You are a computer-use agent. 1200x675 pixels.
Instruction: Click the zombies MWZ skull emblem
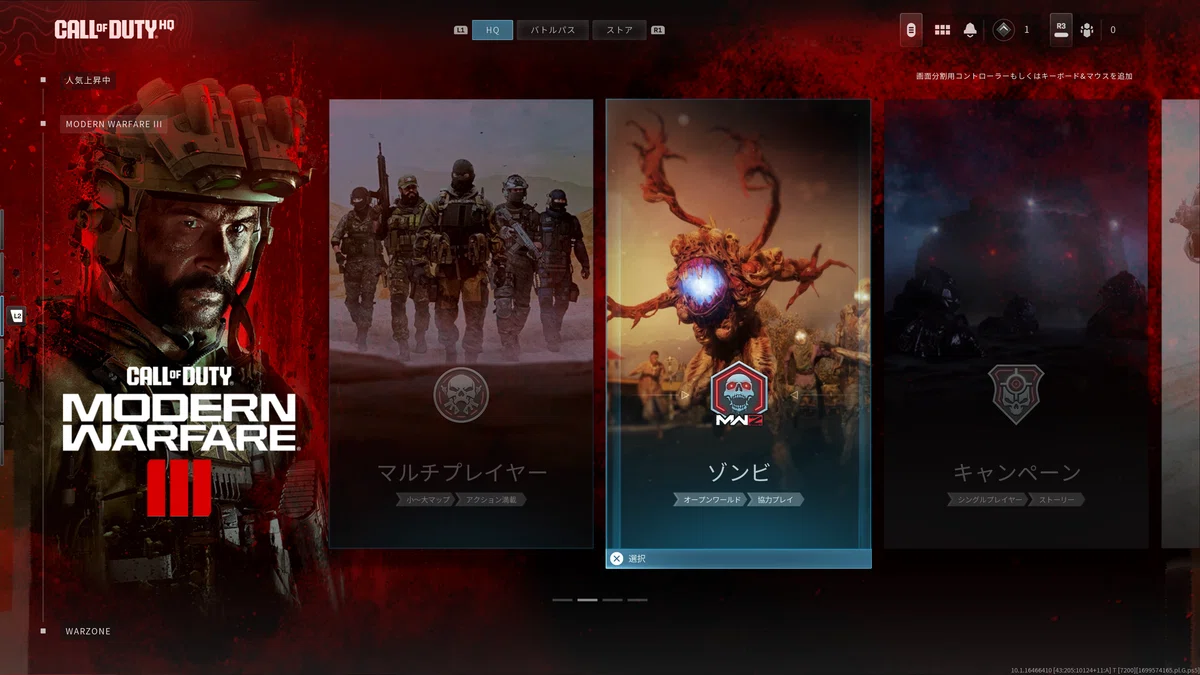coord(738,395)
